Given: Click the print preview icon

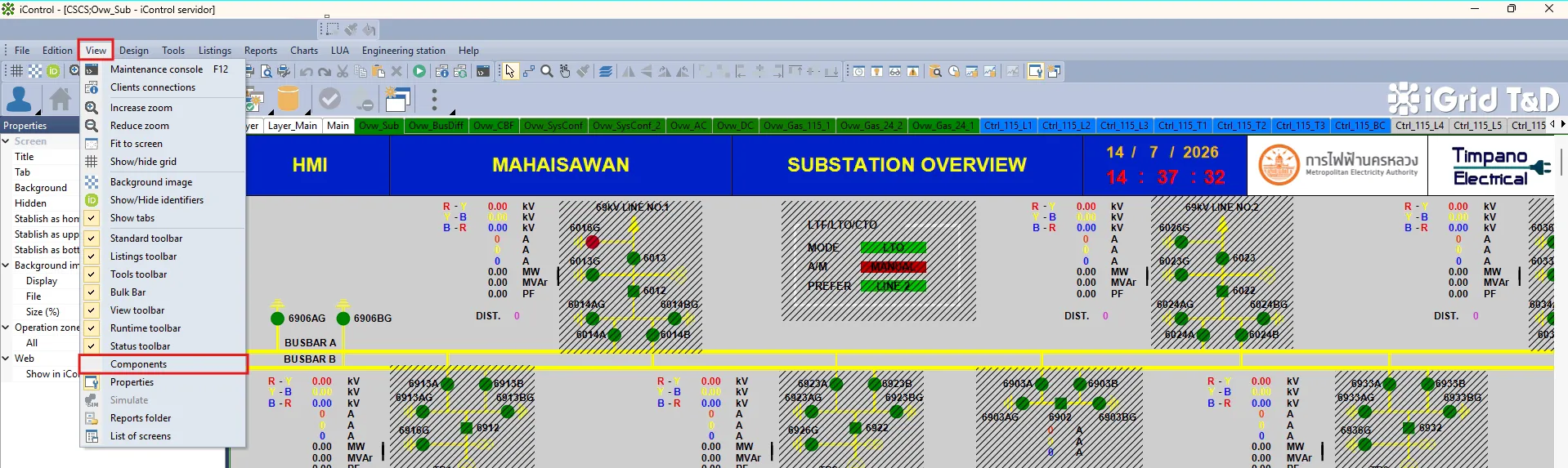Looking at the screenshot, I should coord(266,72).
